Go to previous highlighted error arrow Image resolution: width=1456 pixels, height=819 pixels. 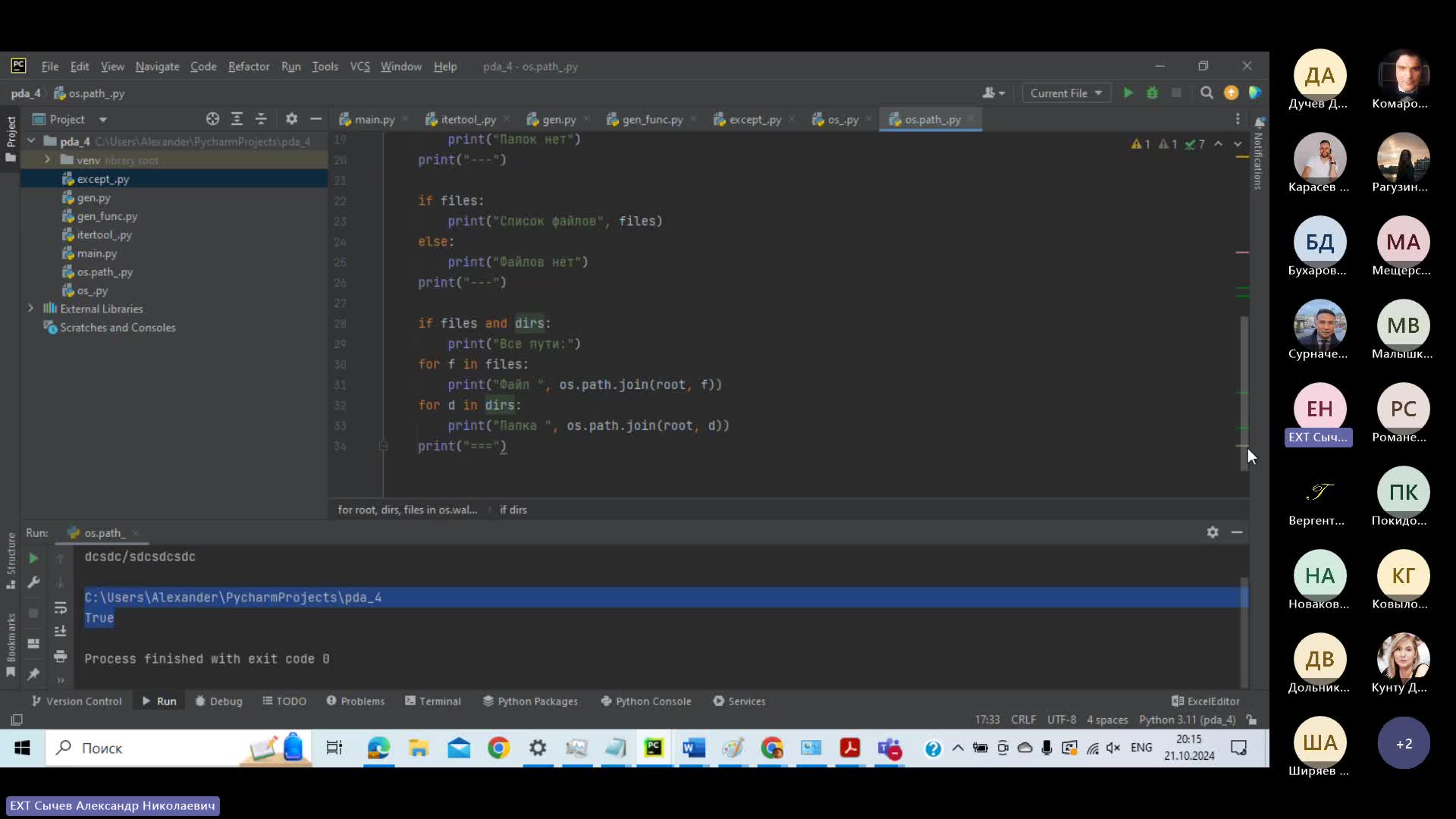pos(1218,144)
